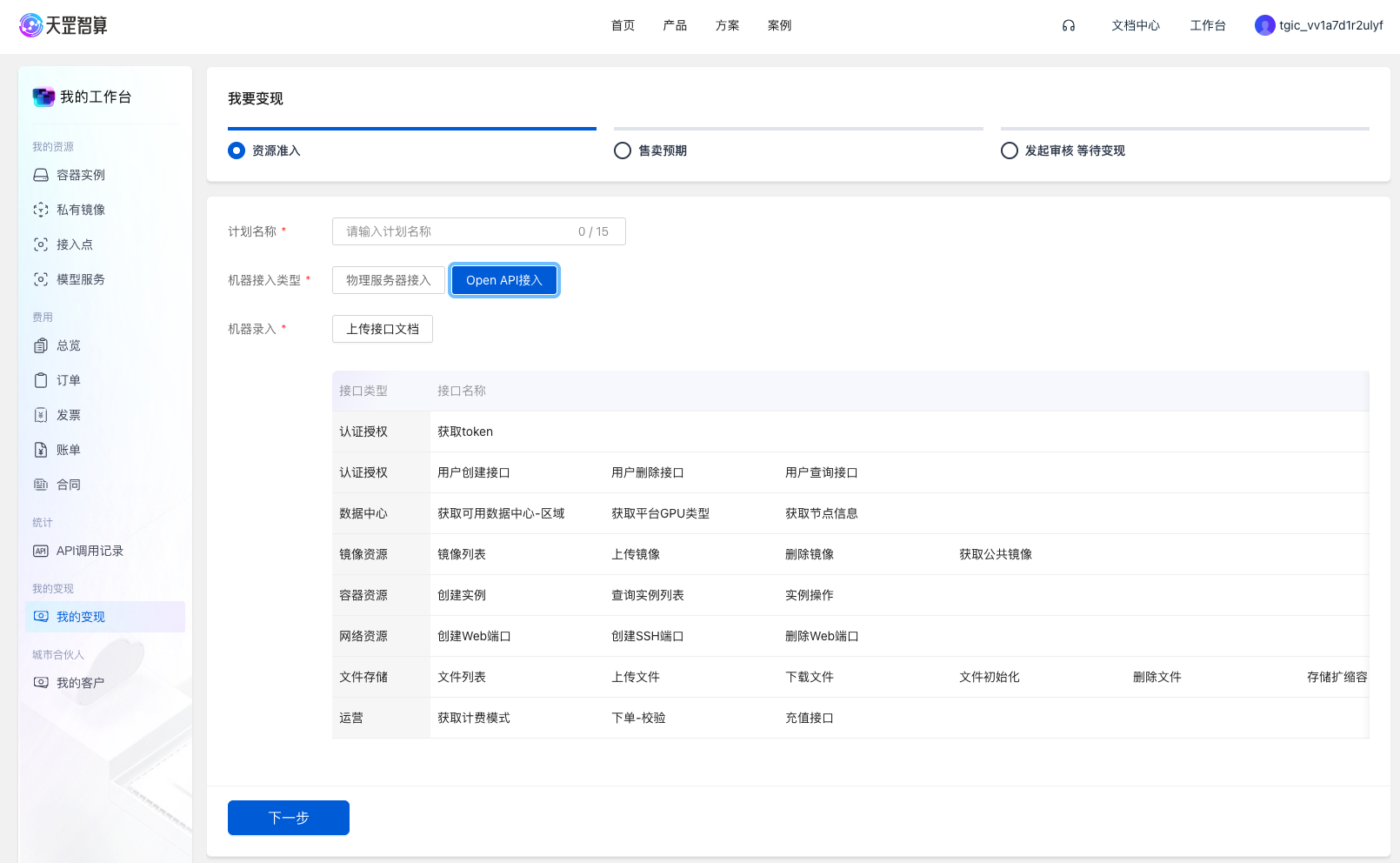
Task: Click the 合同 contract icon
Action: 41,485
